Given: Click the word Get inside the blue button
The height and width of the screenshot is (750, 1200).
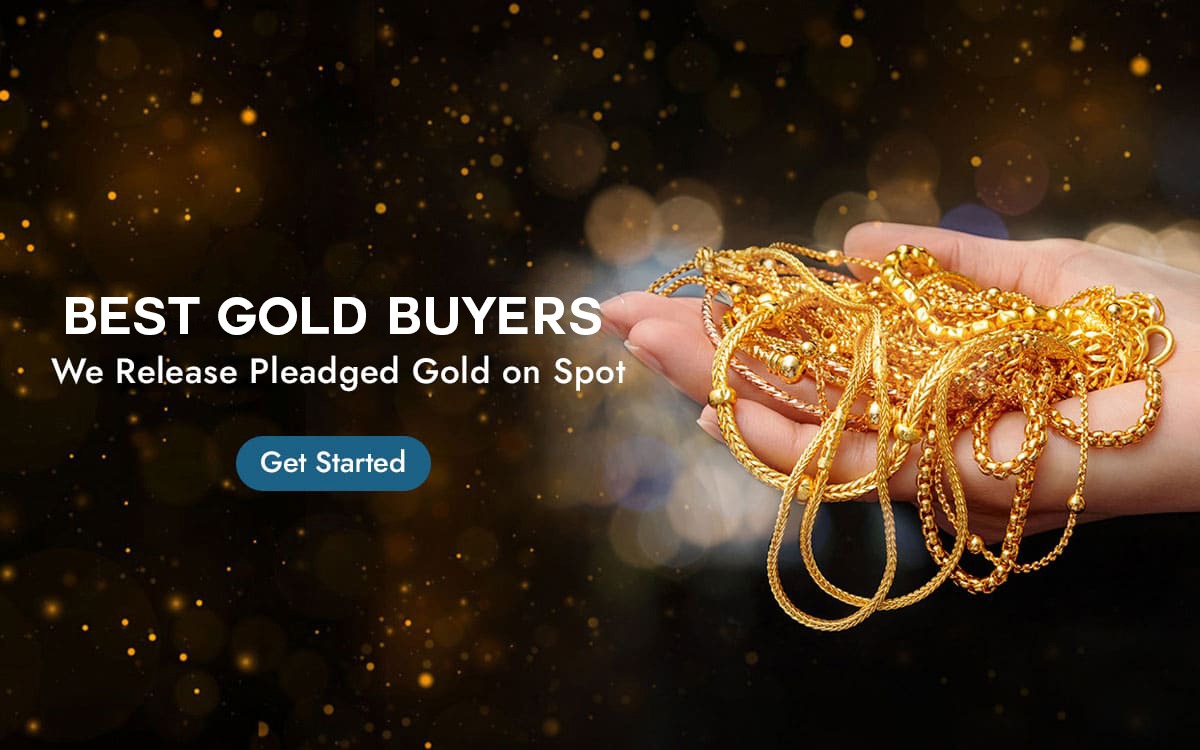Looking at the screenshot, I should pyautogui.click(x=284, y=463).
